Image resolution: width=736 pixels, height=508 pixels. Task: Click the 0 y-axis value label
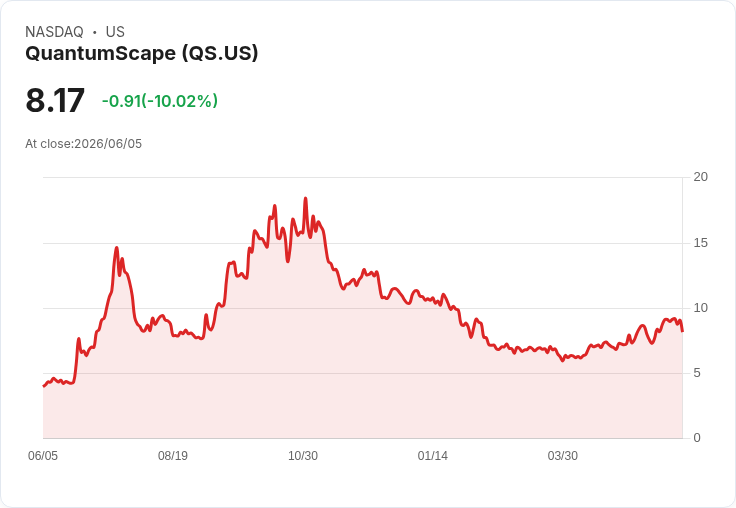click(x=697, y=438)
